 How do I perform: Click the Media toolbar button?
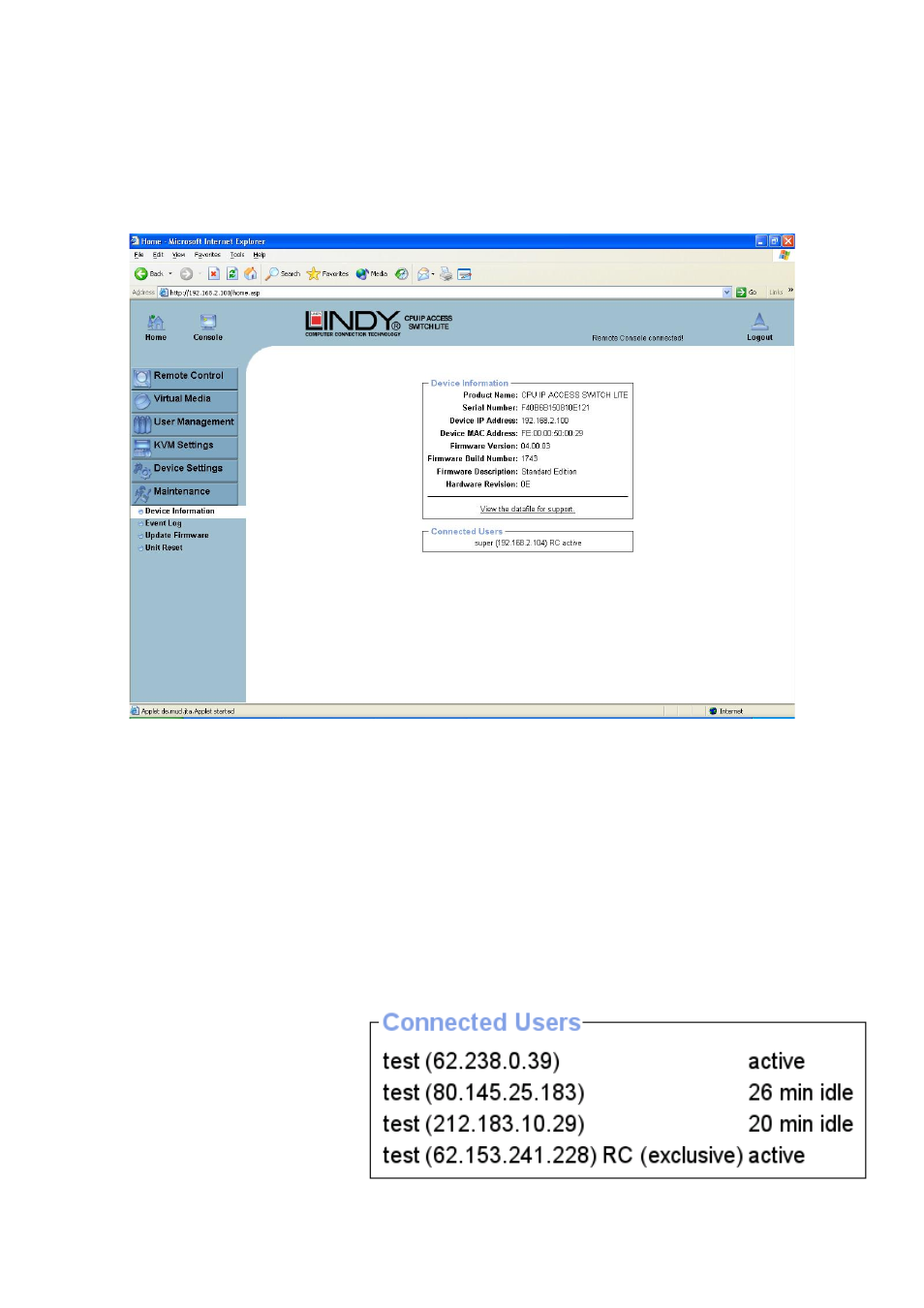click(371, 274)
